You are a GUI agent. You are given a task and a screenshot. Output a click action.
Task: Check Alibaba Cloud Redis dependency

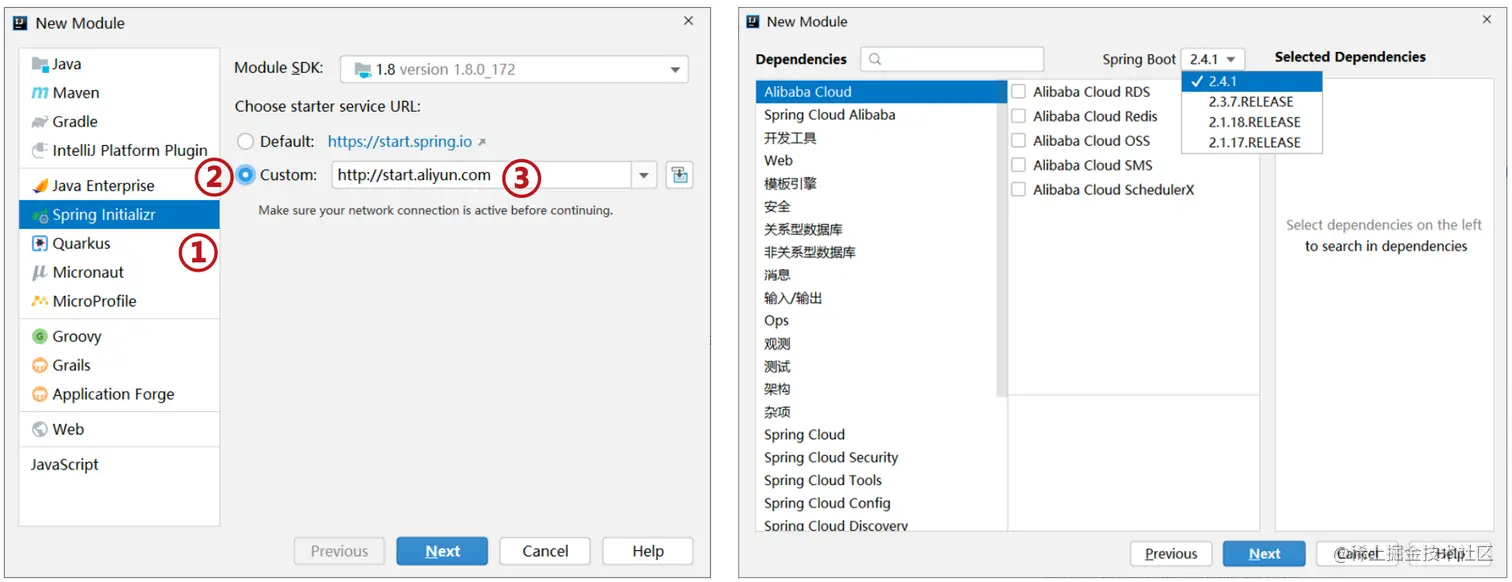[1018, 116]
